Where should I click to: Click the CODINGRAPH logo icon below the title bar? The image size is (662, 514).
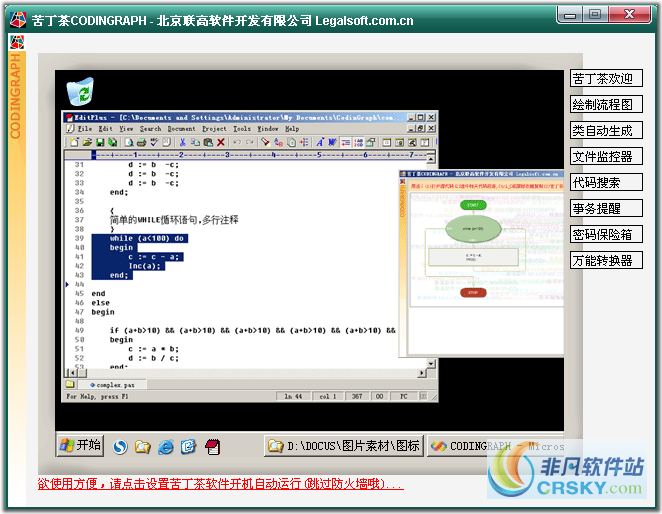(x=17, y=42)
